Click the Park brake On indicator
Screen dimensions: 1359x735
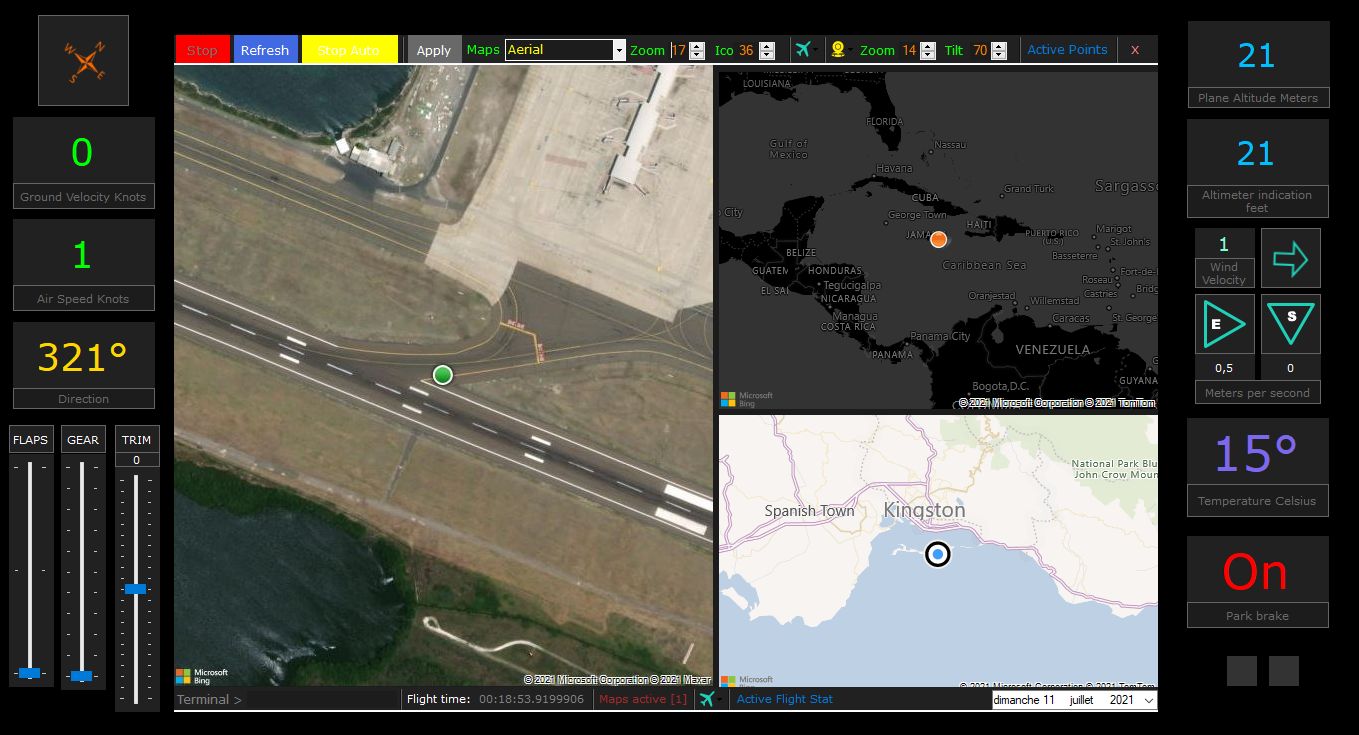1256,572
